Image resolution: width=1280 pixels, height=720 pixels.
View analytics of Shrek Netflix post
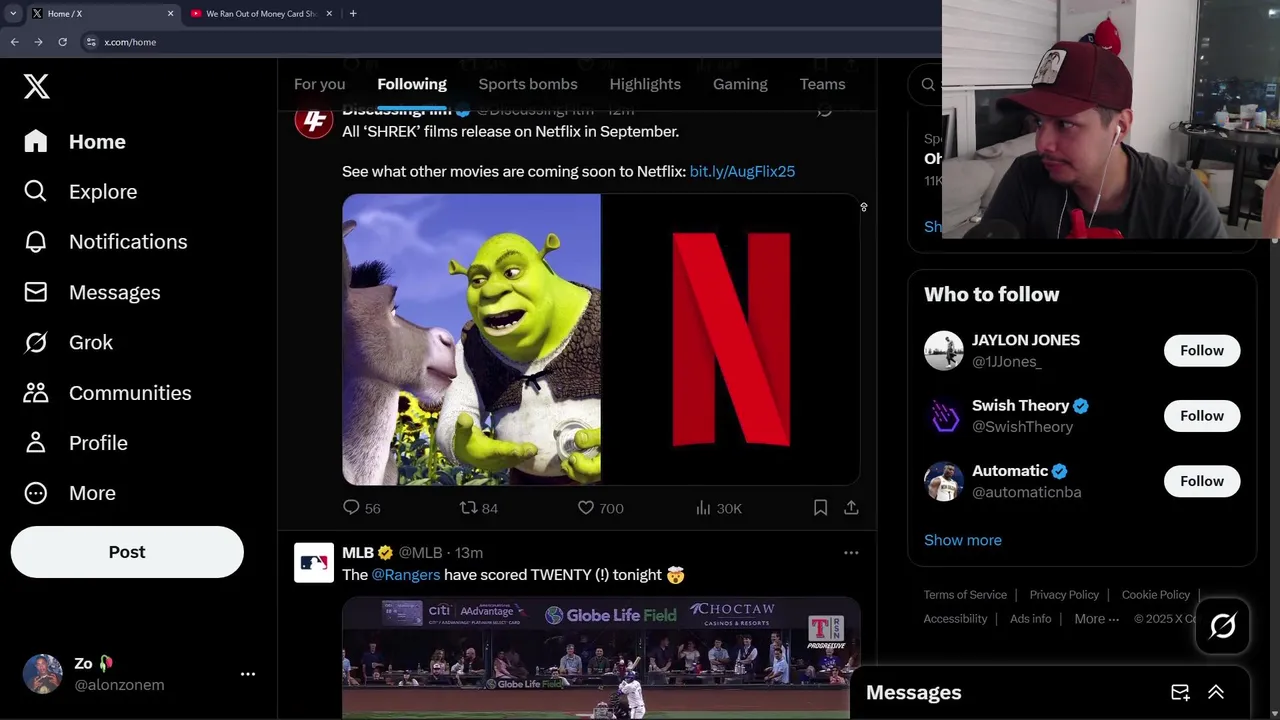click(x=719, y=508)
